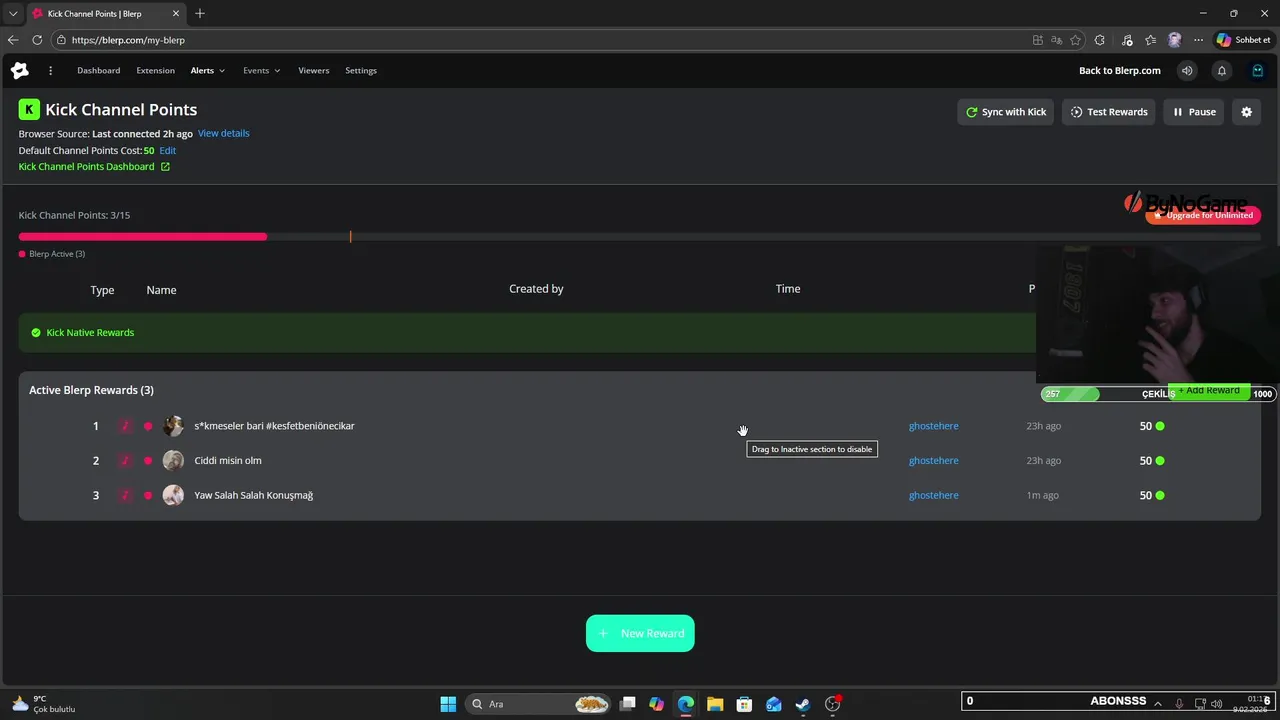Open browser Settings and more ellipsis
The height and width of the screenshot is (720, 1280).
(x=1198, y=40)
